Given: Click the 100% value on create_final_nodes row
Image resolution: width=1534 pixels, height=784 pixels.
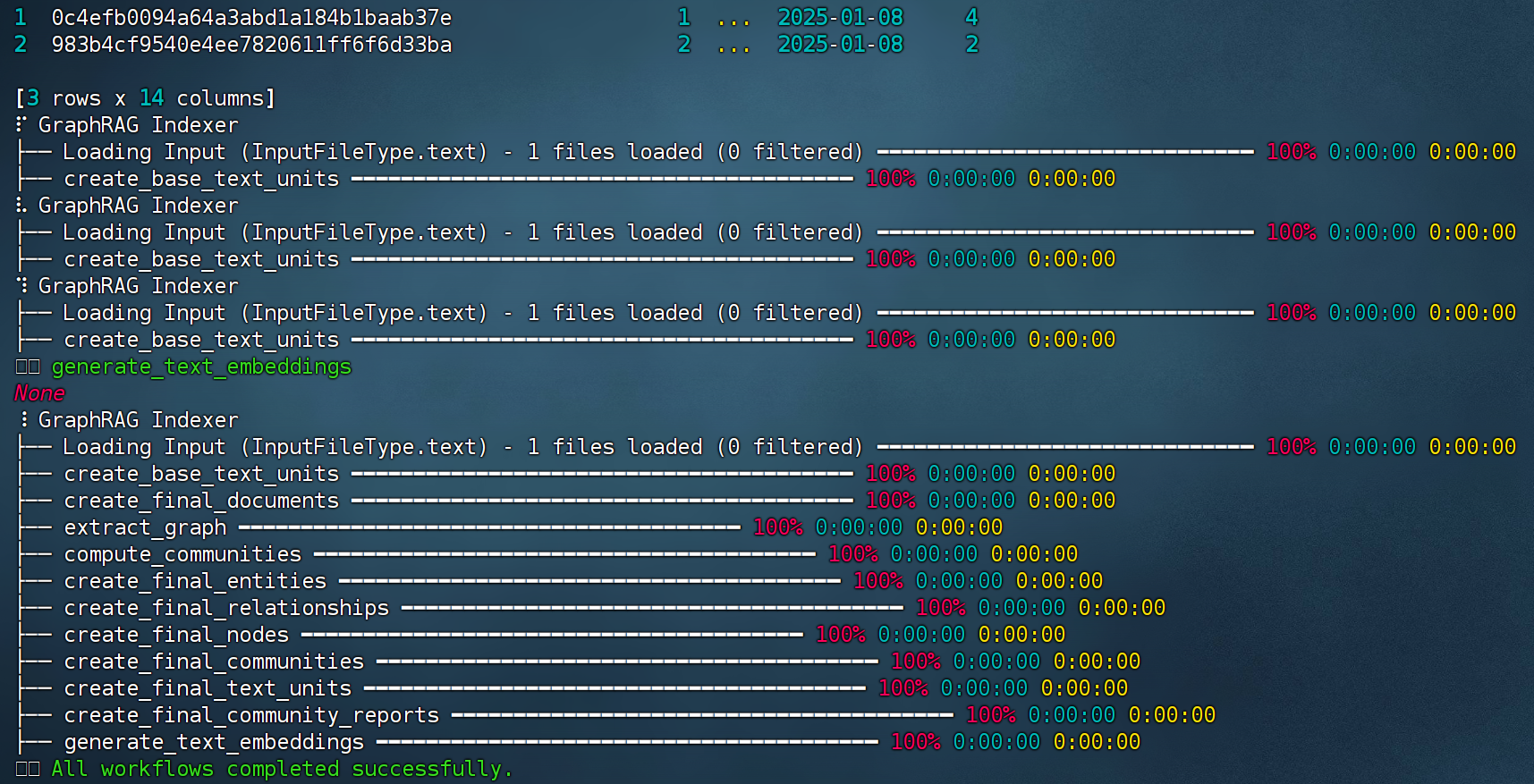Looking at the screenshot, I should coord(841,635).
